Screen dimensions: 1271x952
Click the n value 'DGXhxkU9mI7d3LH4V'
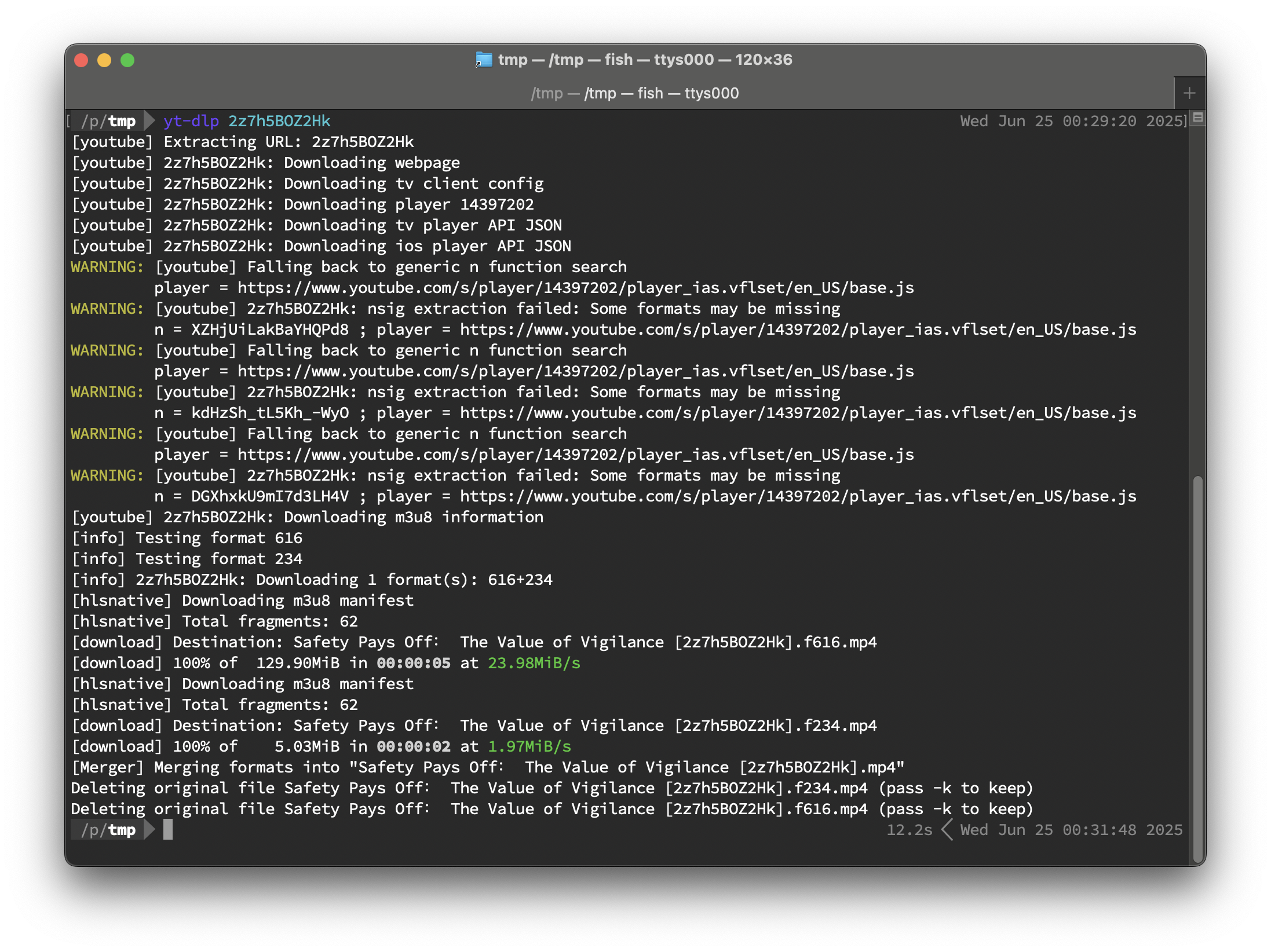270,496
